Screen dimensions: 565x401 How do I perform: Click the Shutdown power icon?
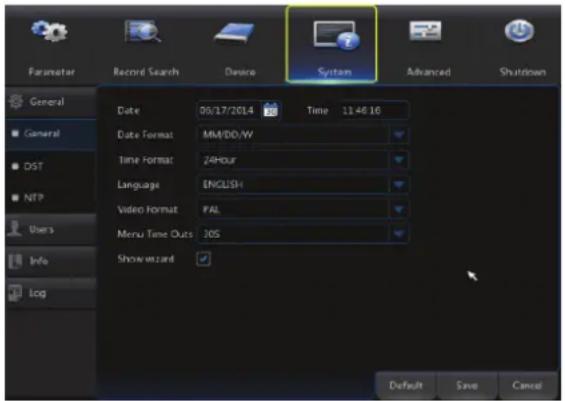(519, 31)
